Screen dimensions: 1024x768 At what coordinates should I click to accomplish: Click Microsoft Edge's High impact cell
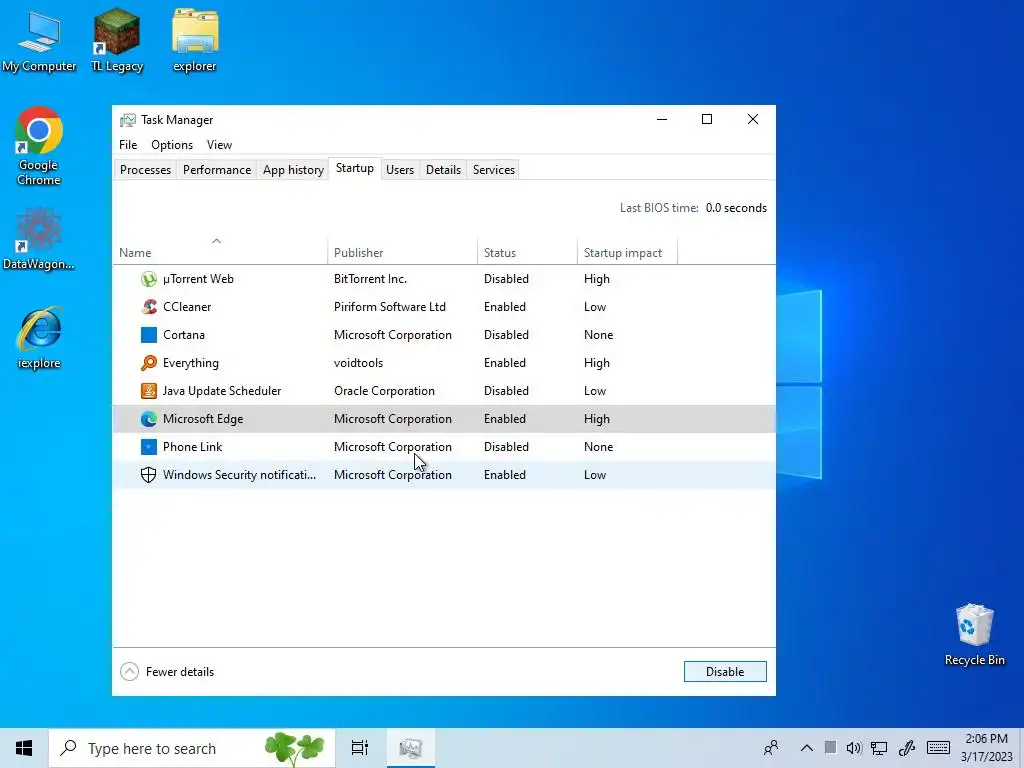pos(597,419)
